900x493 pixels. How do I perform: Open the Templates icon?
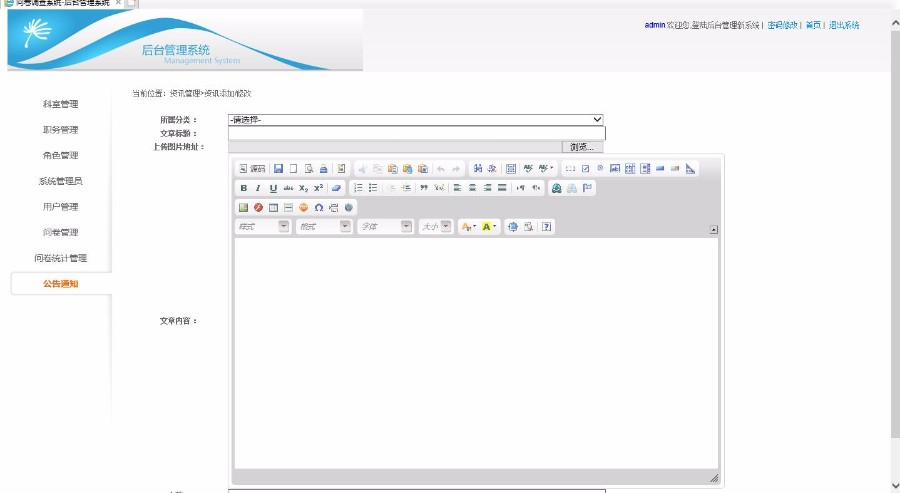click(x=342, y=169)
